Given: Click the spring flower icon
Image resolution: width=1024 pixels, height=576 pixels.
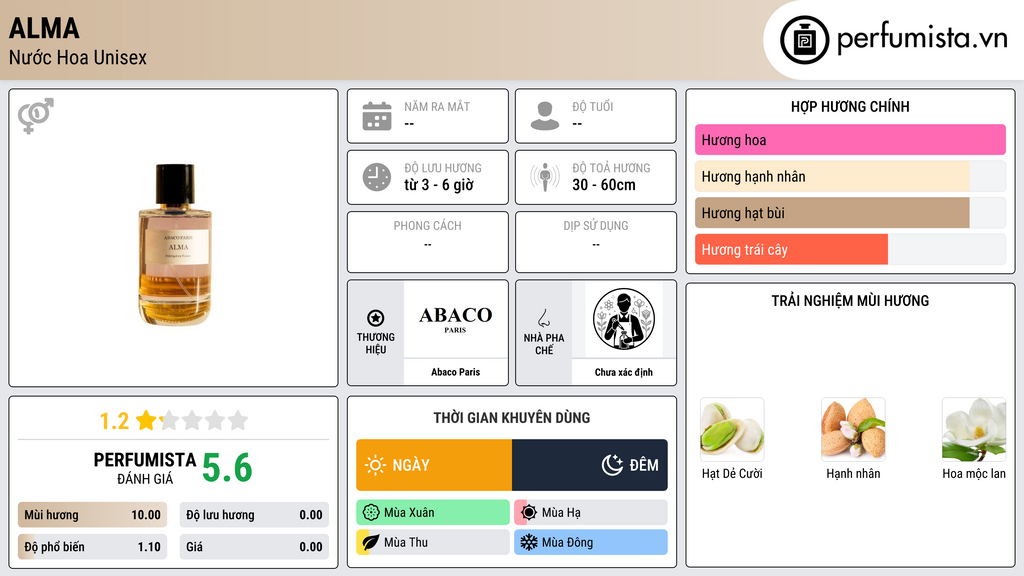Looking at the screenshot, I should coord(371,513).
